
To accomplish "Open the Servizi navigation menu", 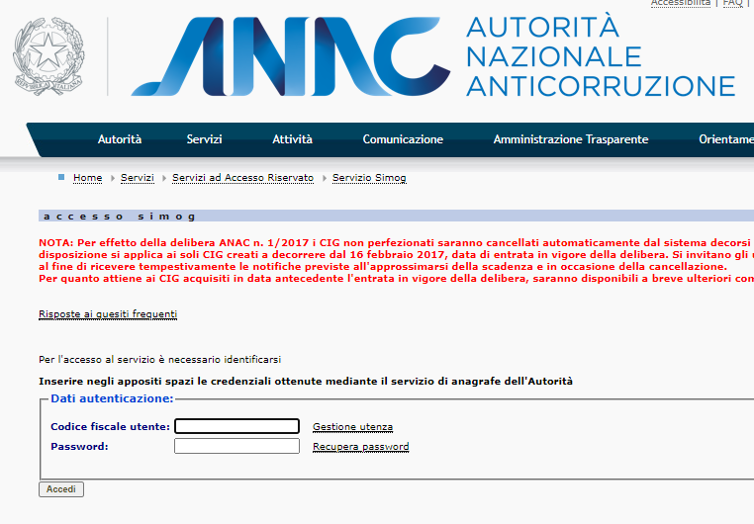I will 204,140.
